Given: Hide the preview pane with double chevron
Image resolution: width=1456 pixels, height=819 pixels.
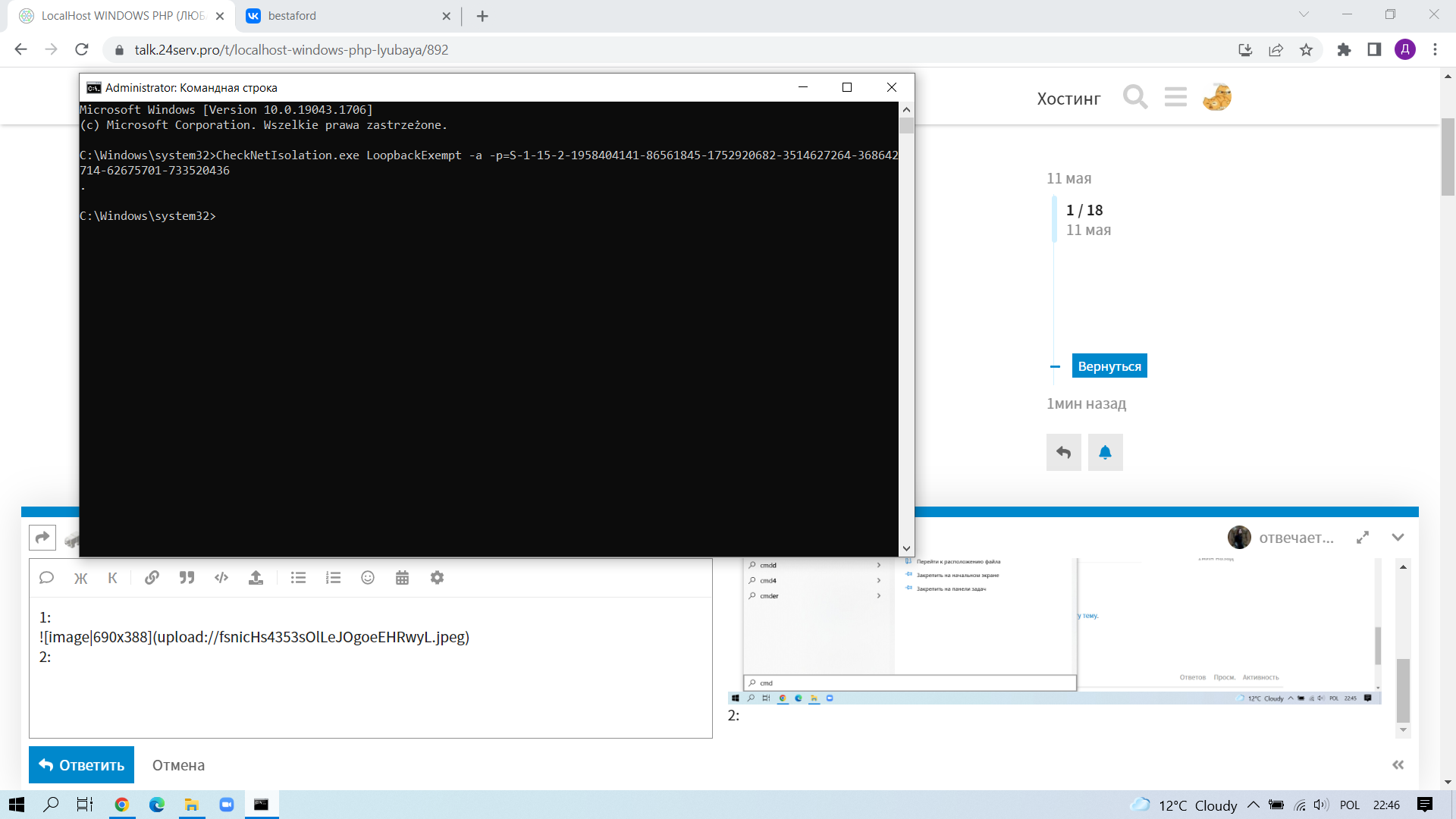Looking at the screenshot, I should 1398,764.
